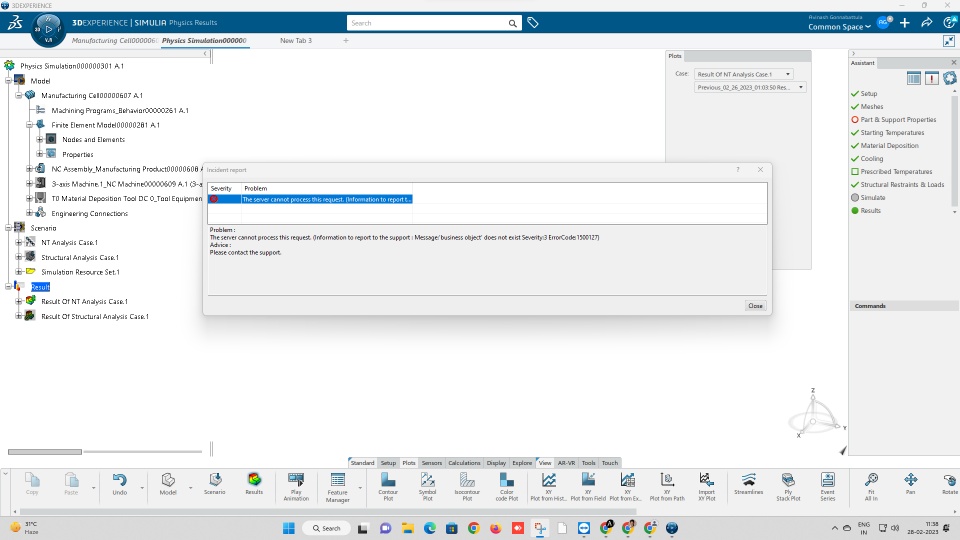Create an XY Plot from Field

588,487
